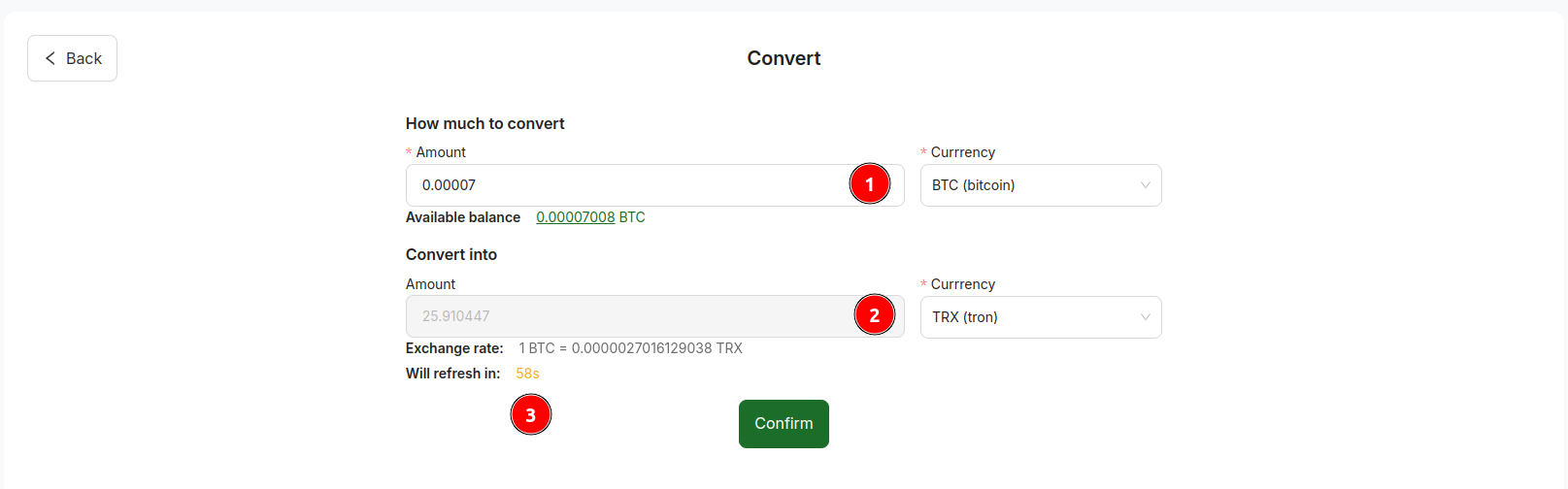This screenshot has height=489, width=1568.
Task: Click the chevron arrow in BTC currency box
Action: (x=1146, y=185)
